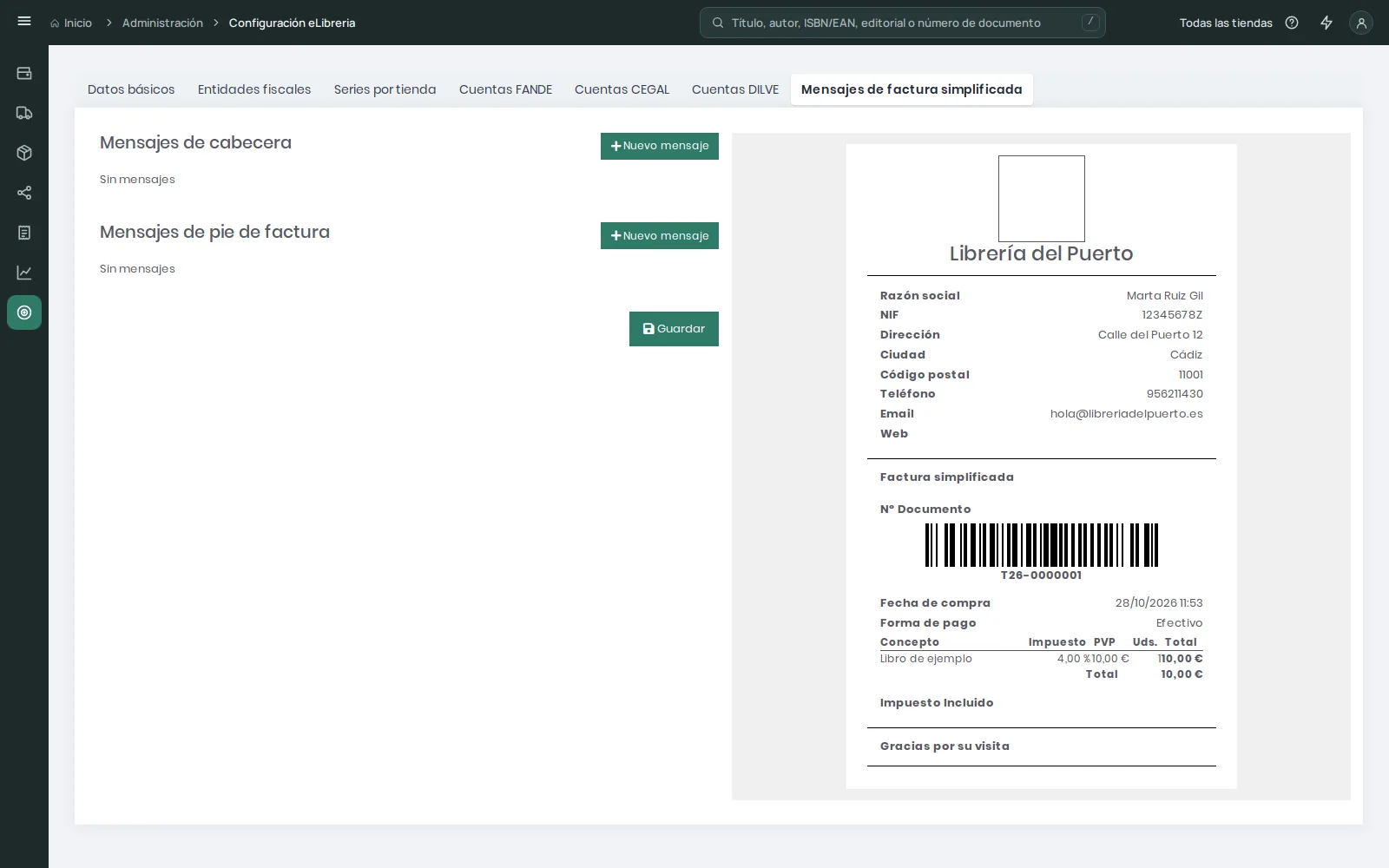
Task: Click the Mensajes de cabecera heading
Action: pyautogui.click(x=195, y=142)
